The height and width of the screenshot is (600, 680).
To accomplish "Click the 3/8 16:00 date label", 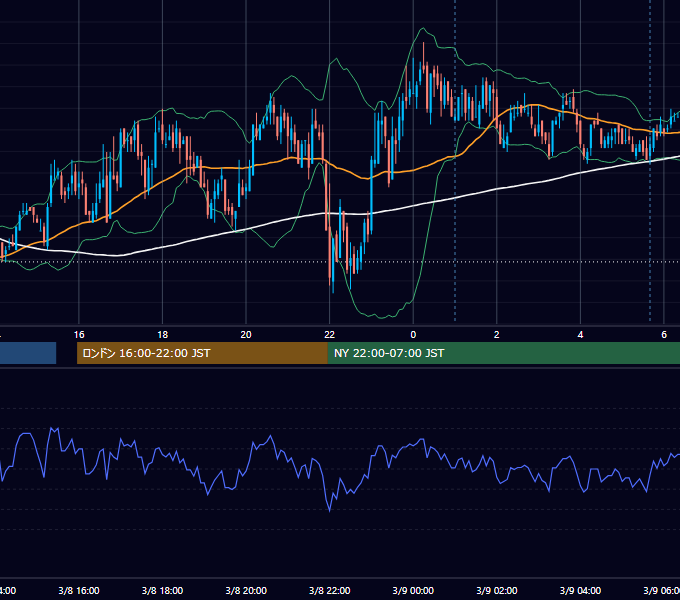I will (79, 590).
